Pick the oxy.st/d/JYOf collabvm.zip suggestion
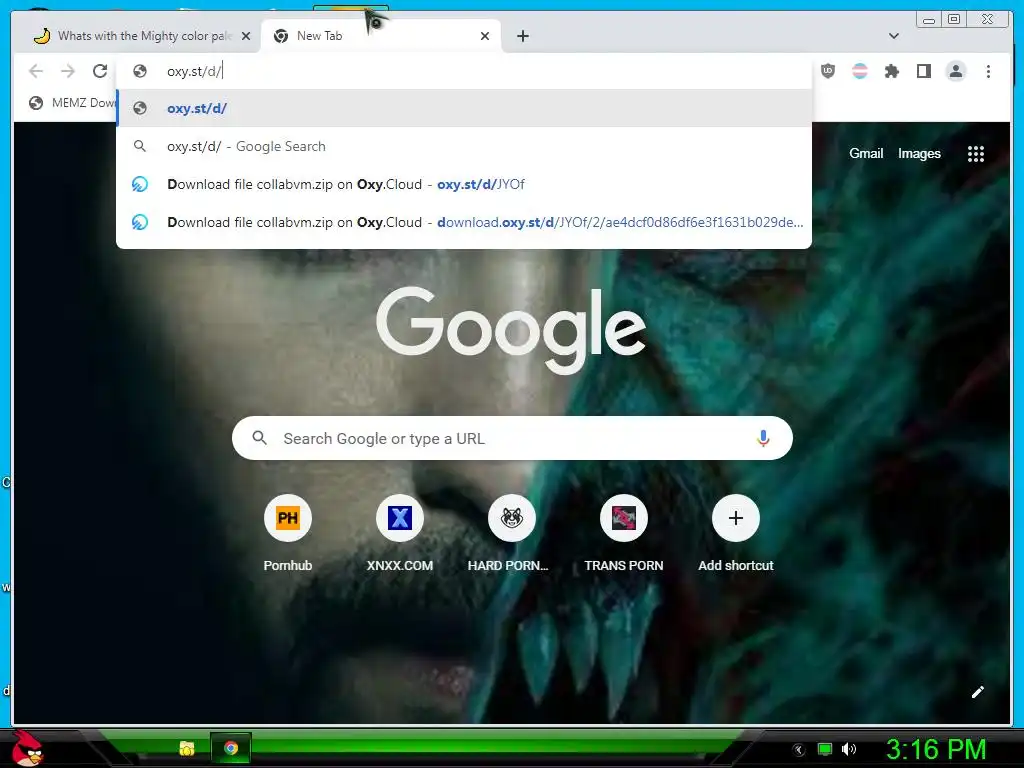 click(464, 184)
